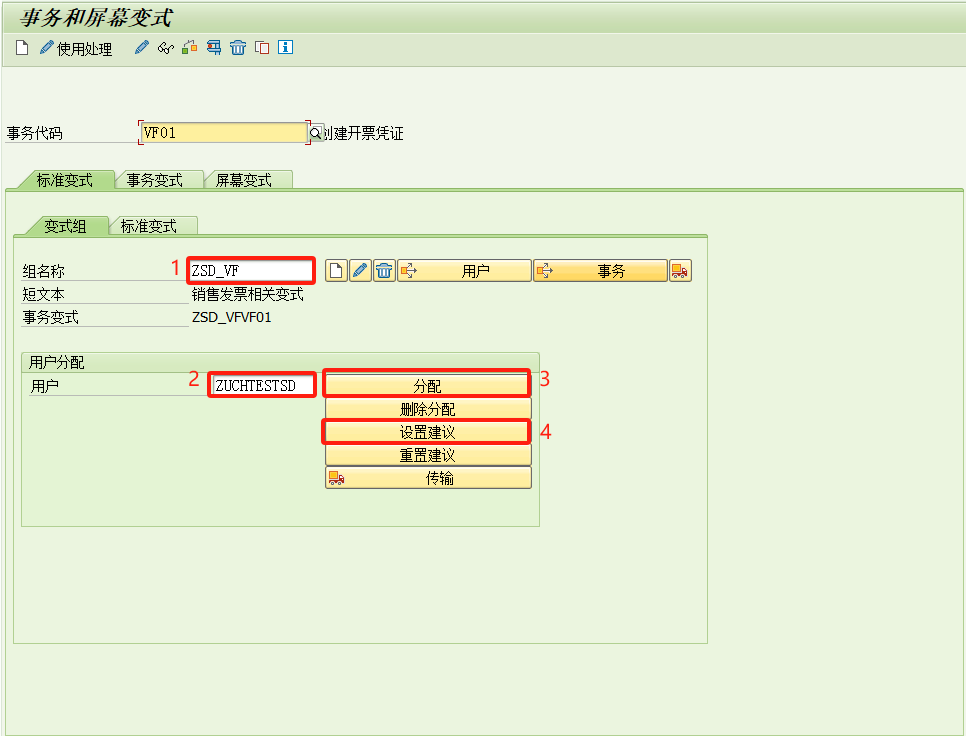
Task: Click the 组名称 field containing ZSD_VF
Action: click(x=251, y=270)
